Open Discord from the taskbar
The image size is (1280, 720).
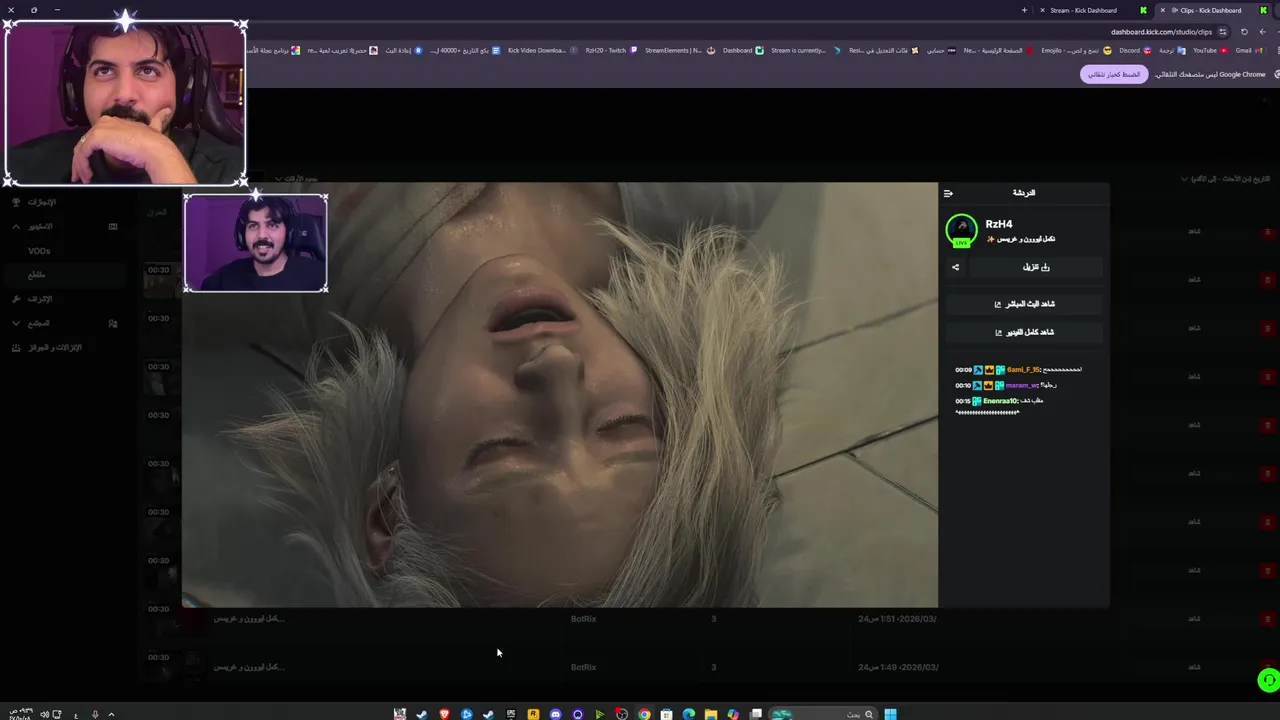(x=556, y=714)
